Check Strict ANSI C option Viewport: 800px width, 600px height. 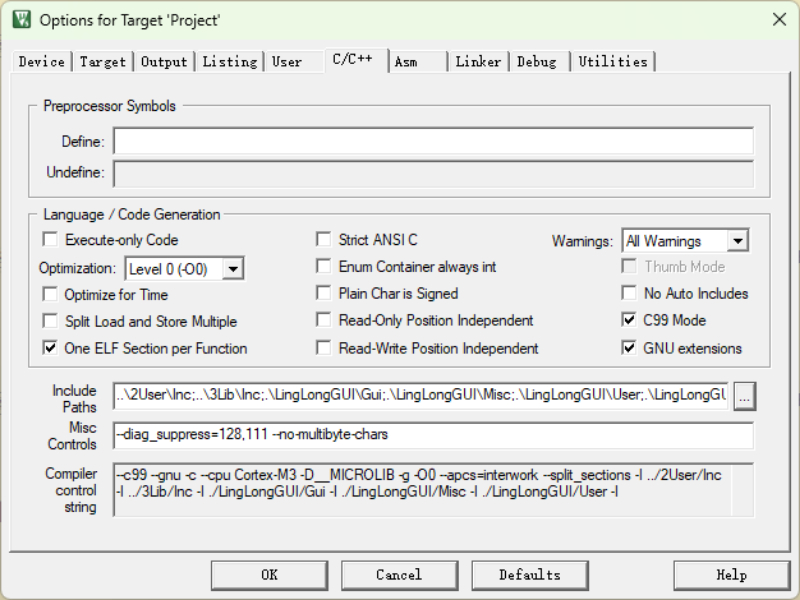(323, 240)
